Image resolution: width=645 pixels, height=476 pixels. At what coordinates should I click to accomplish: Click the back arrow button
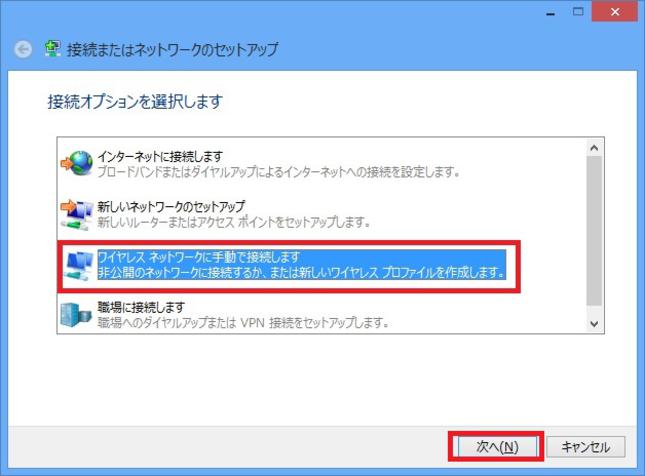point(23,49)
